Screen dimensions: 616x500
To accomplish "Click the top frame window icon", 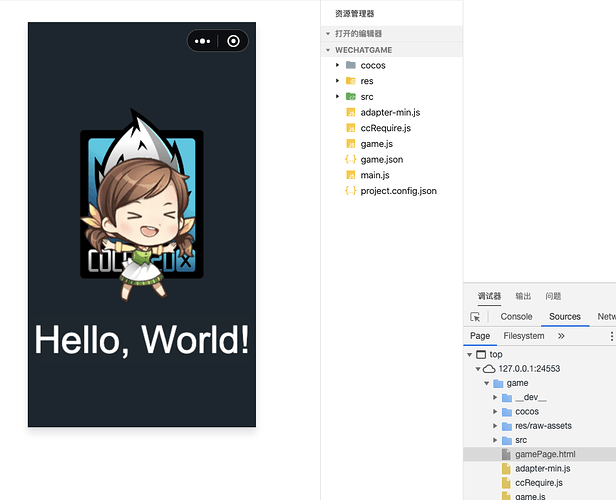I will pos(481,355).
